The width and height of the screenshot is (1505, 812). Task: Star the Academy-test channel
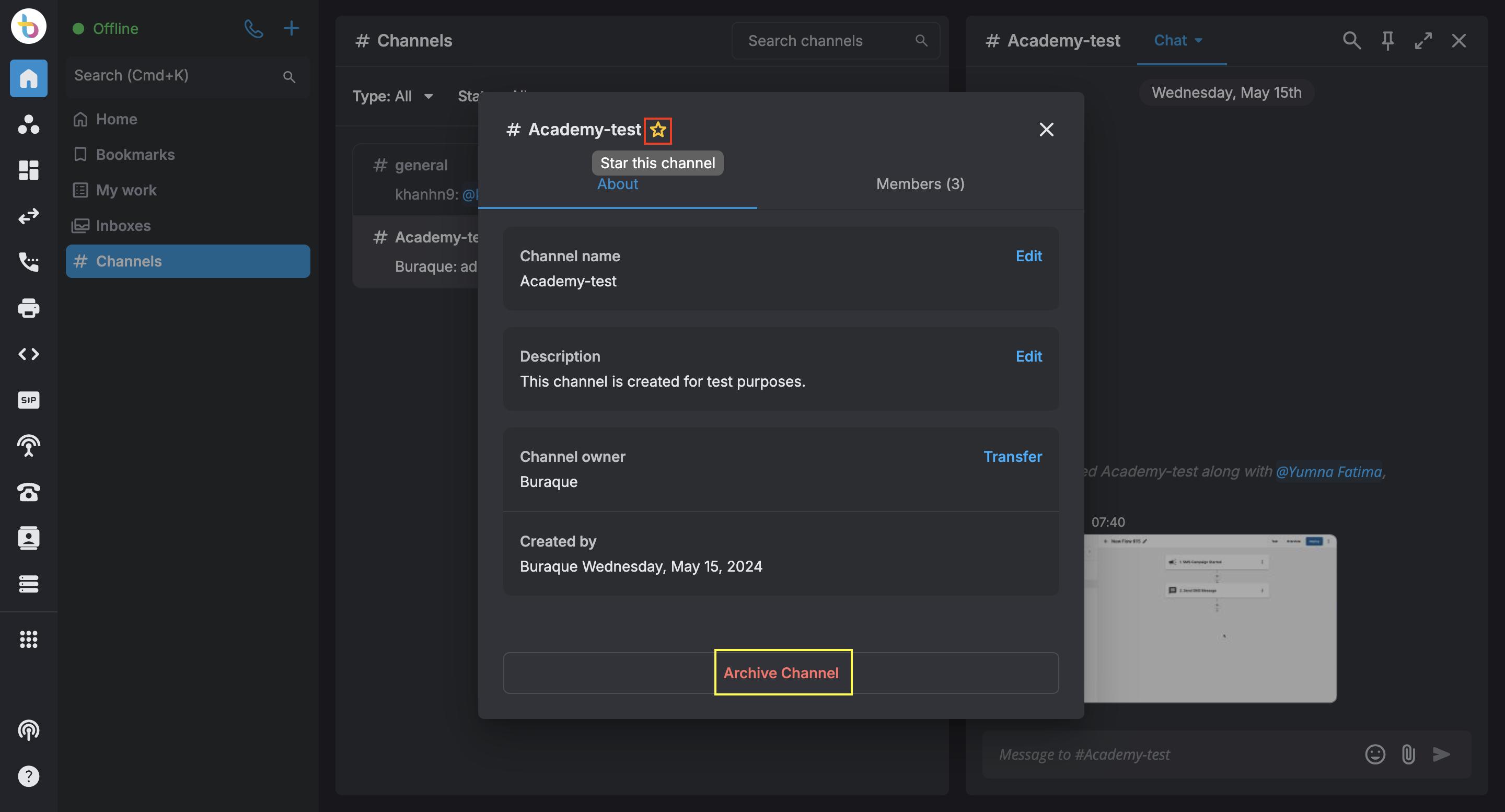coord(658,130)
